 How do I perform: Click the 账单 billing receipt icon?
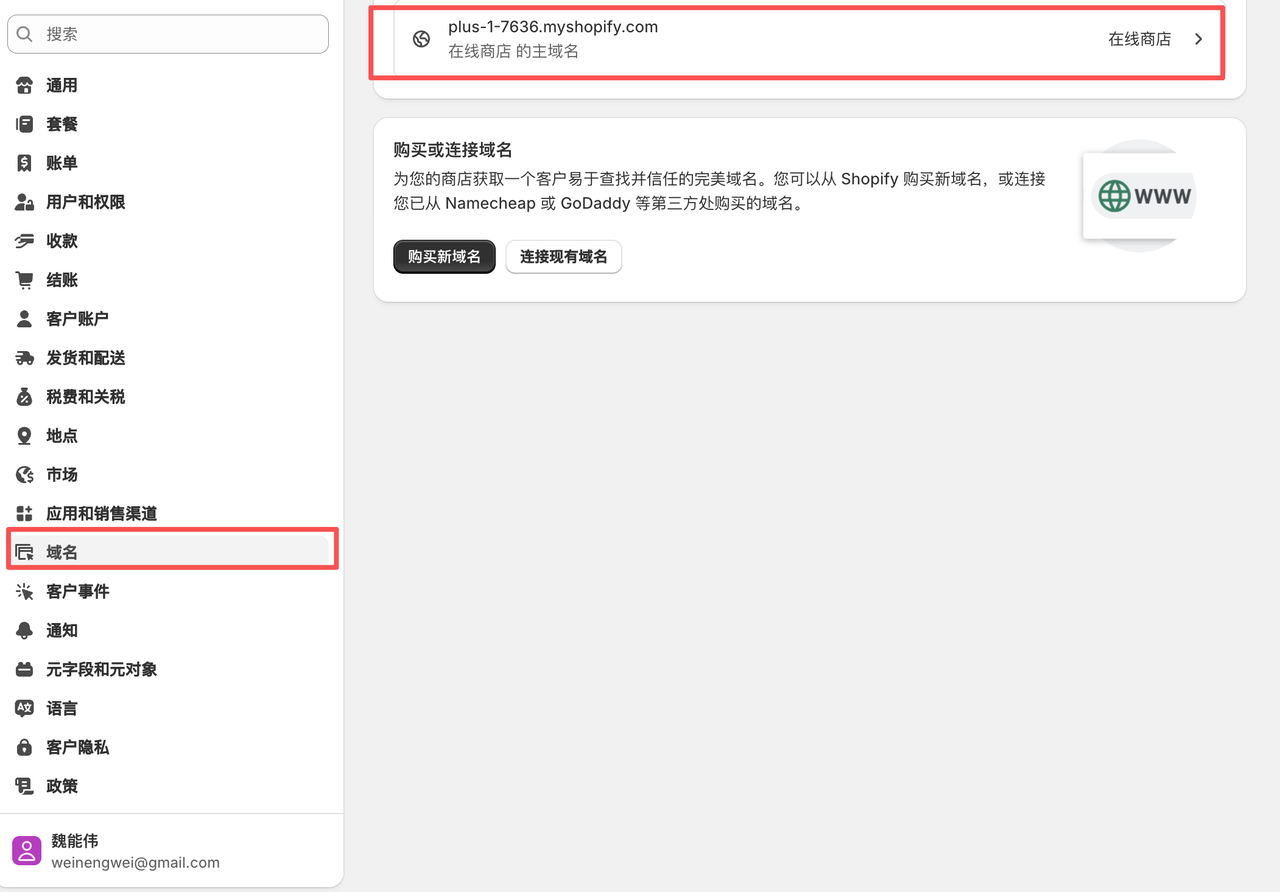point(25,164)
